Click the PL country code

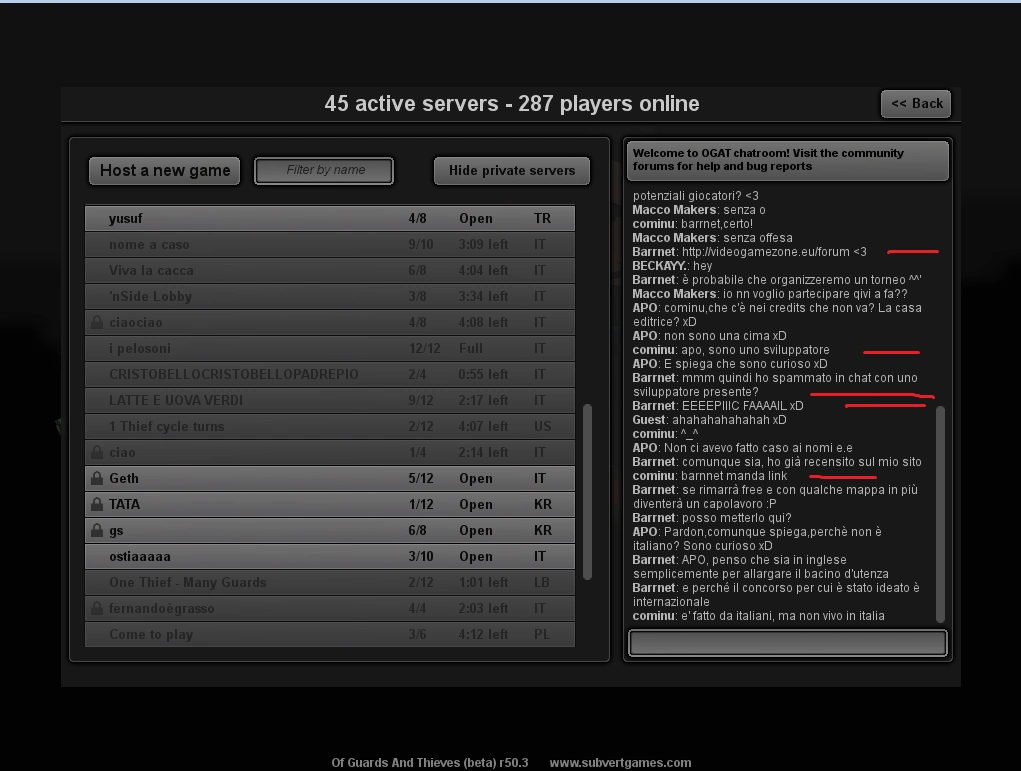[542, 634]
